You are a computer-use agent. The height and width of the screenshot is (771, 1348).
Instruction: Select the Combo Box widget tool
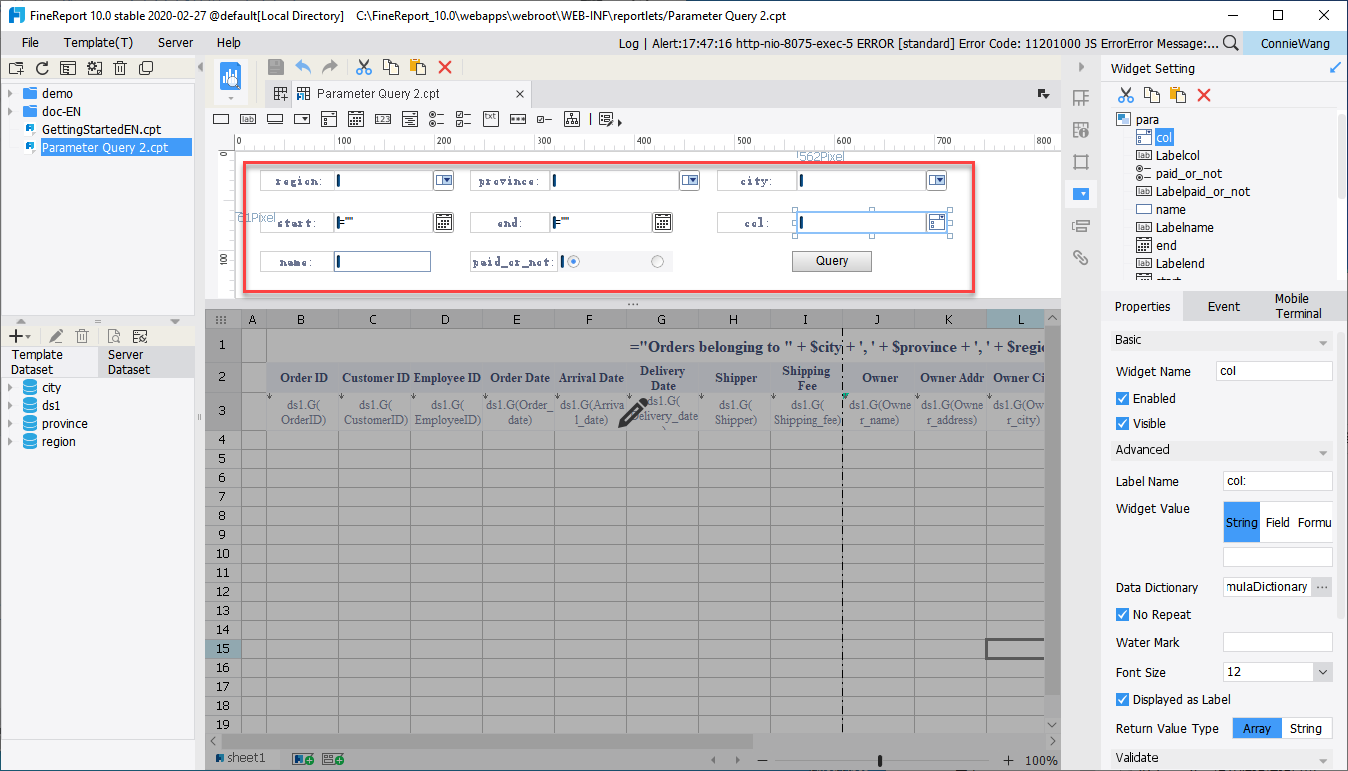302,118
